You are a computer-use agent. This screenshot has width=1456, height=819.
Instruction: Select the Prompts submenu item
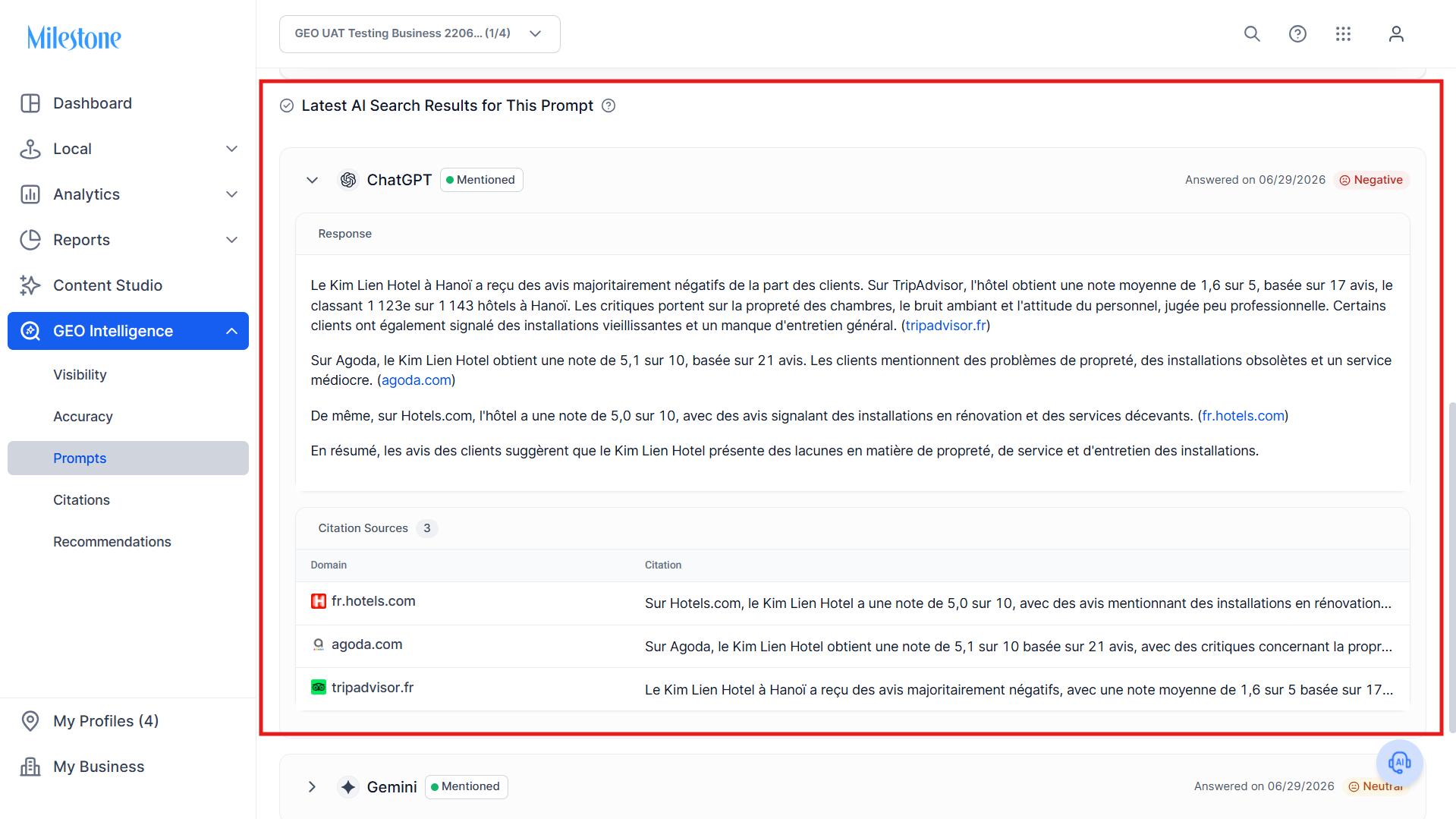point(128,458)
